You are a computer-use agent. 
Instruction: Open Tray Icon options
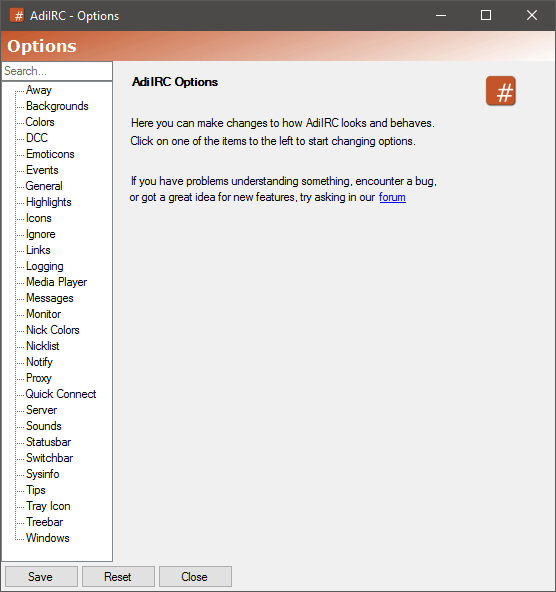pyautogui.click(x=48, y=506)
